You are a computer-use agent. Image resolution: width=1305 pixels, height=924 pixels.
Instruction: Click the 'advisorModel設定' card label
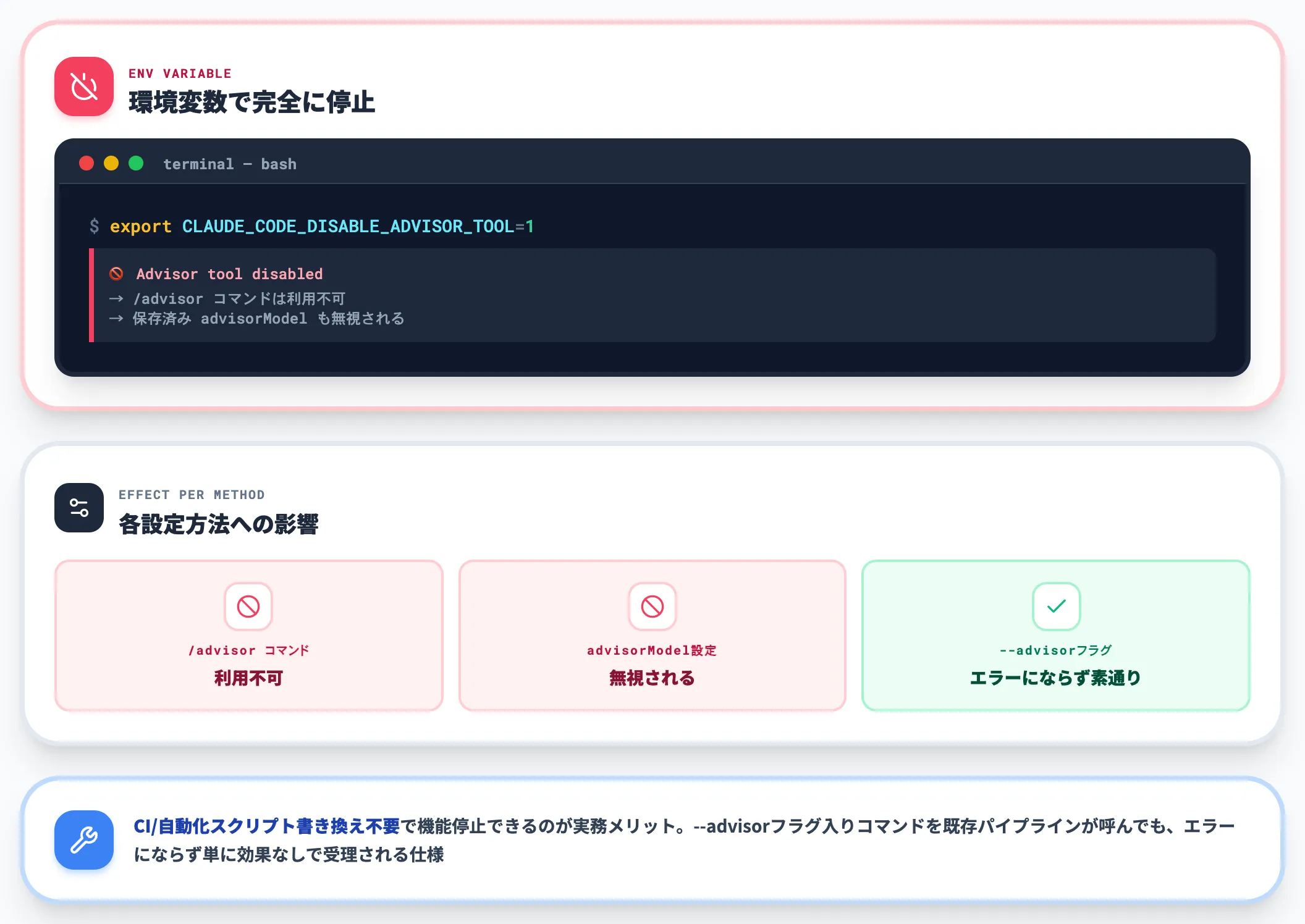[x=652, y=650]
